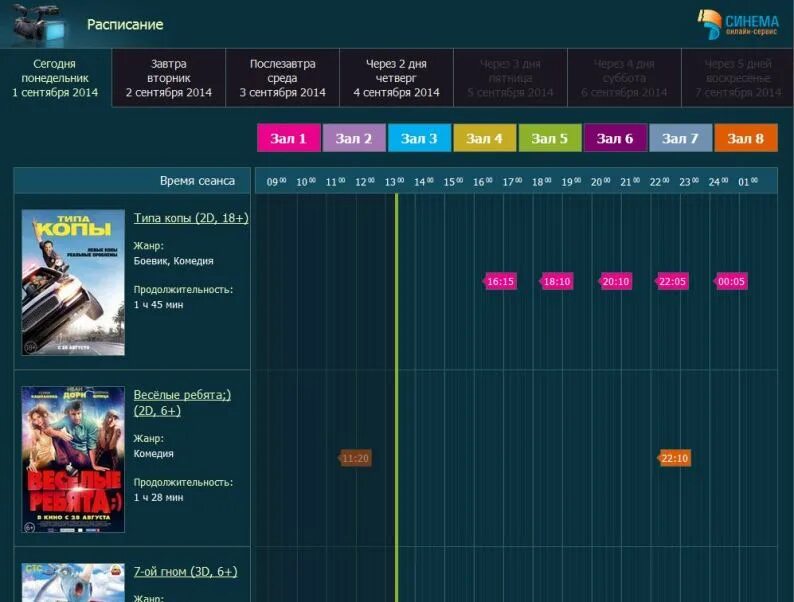Select the 18:10 Типа копы showtime
794x602 pixels.
pos(557,282)
